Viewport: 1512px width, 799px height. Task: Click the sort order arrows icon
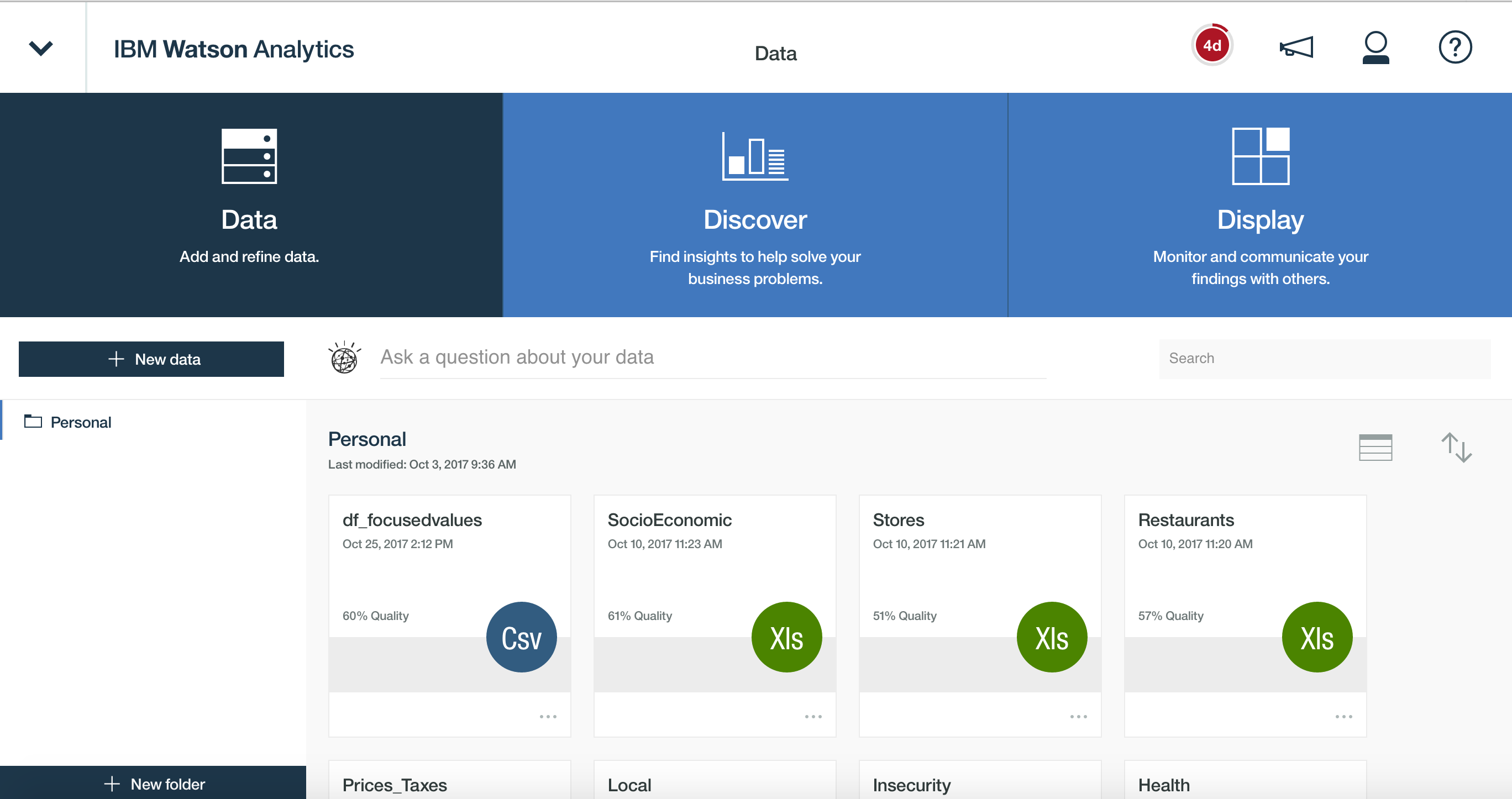pos(1456,448)
